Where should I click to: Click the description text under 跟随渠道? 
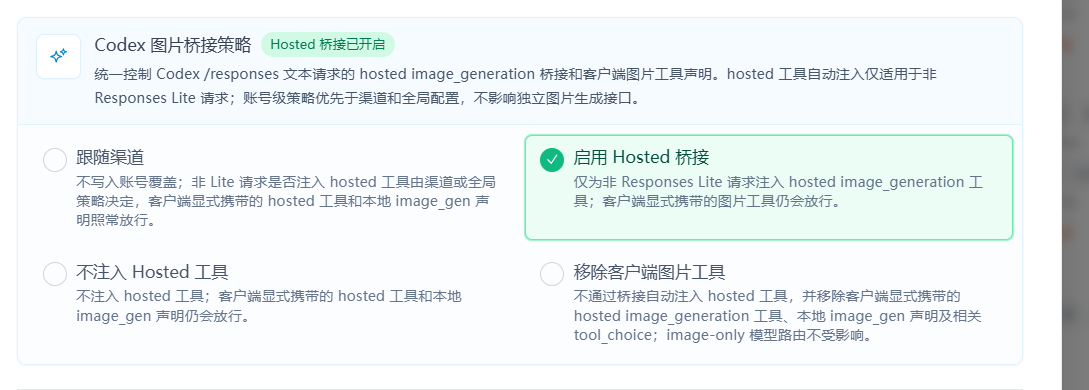(286, 201)
